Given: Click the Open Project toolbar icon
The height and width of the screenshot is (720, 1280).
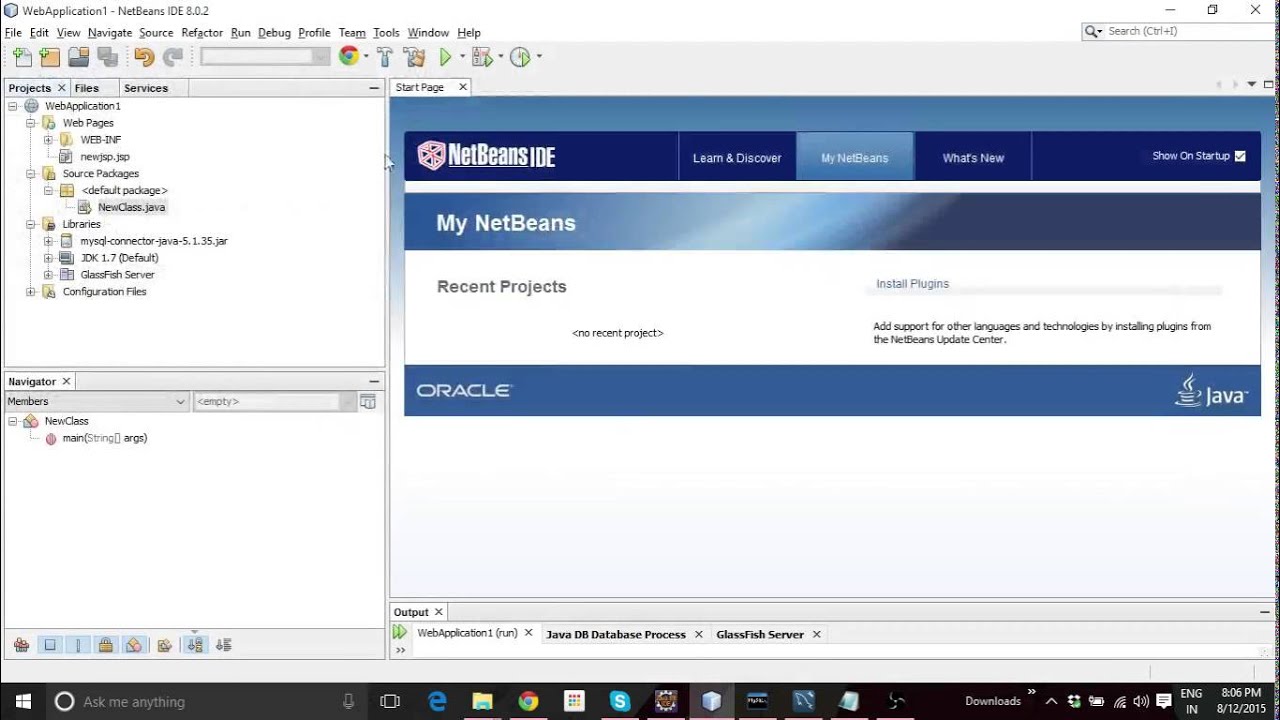Looking at the screenshot, I should 79,57.
